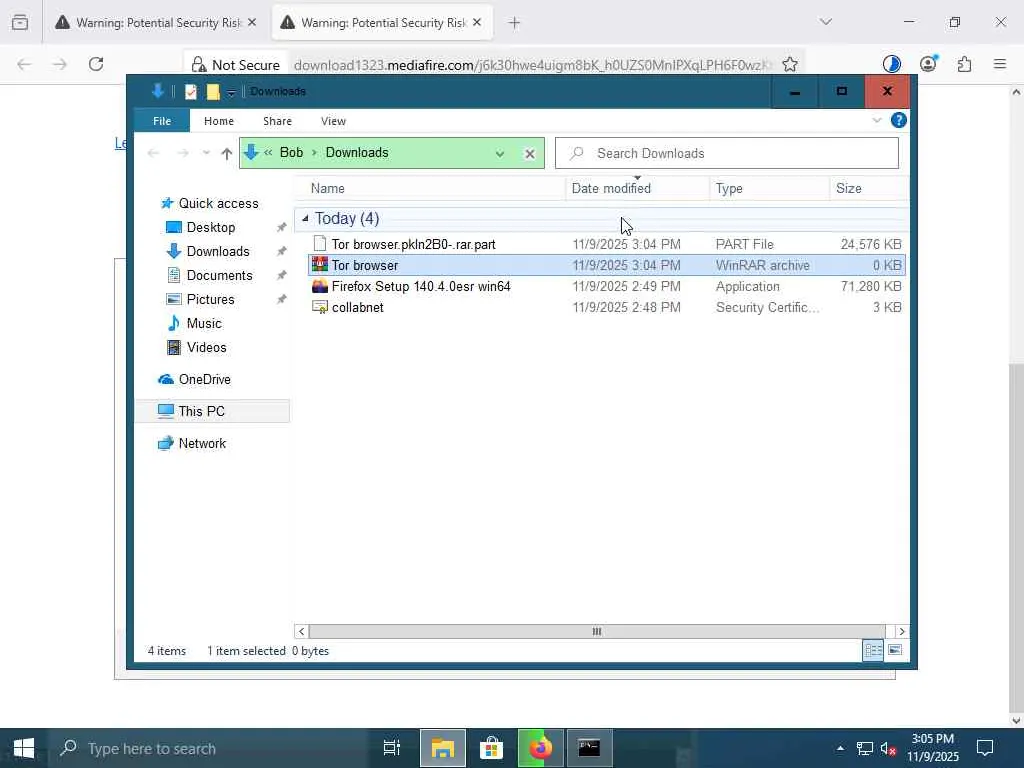The width and height of the screenshot is (1024, 768).
Task: Select This PC in the navigation pane
Action: coord(212,411)
